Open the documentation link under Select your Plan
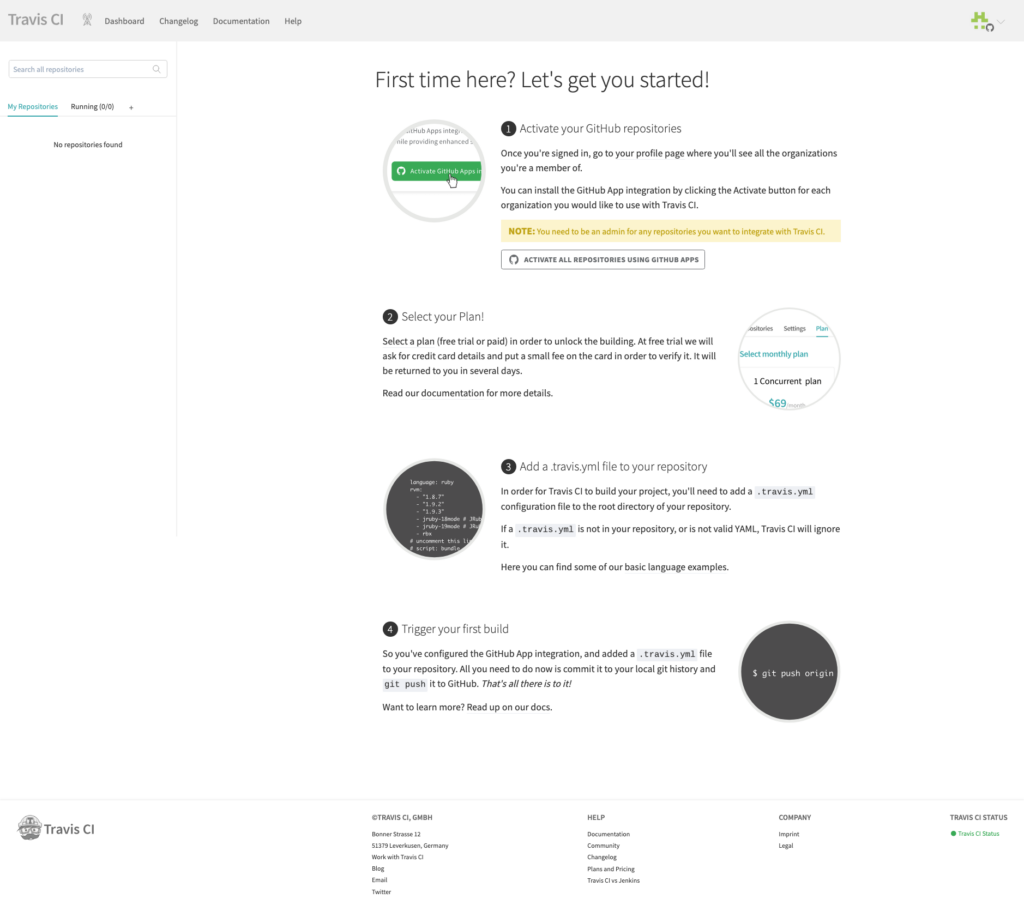This screenshot has height=905, width=1024. [x=454, y=393]
